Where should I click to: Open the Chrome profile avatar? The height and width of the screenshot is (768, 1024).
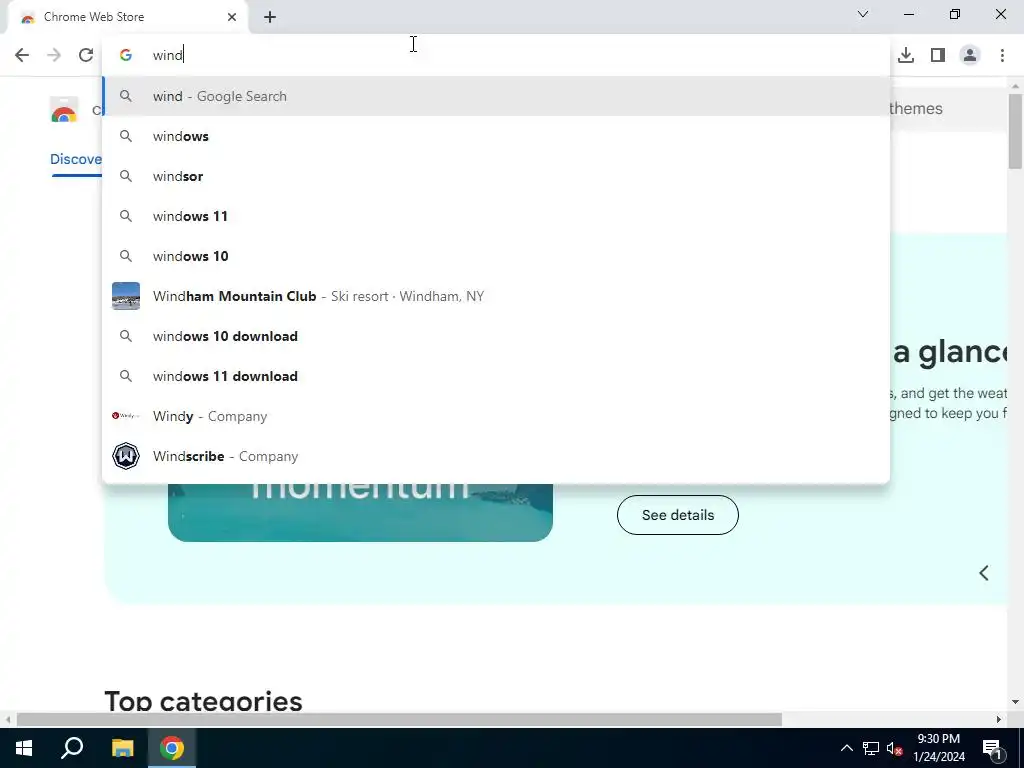(x=970, y=55)
